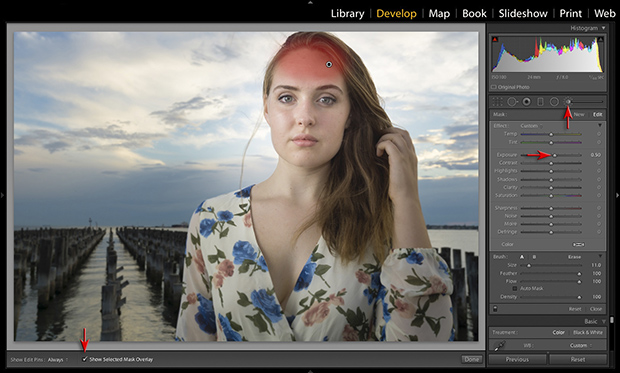Open the Color swatch for brush tint
620x373 pixels.
[x=578, y=244]
